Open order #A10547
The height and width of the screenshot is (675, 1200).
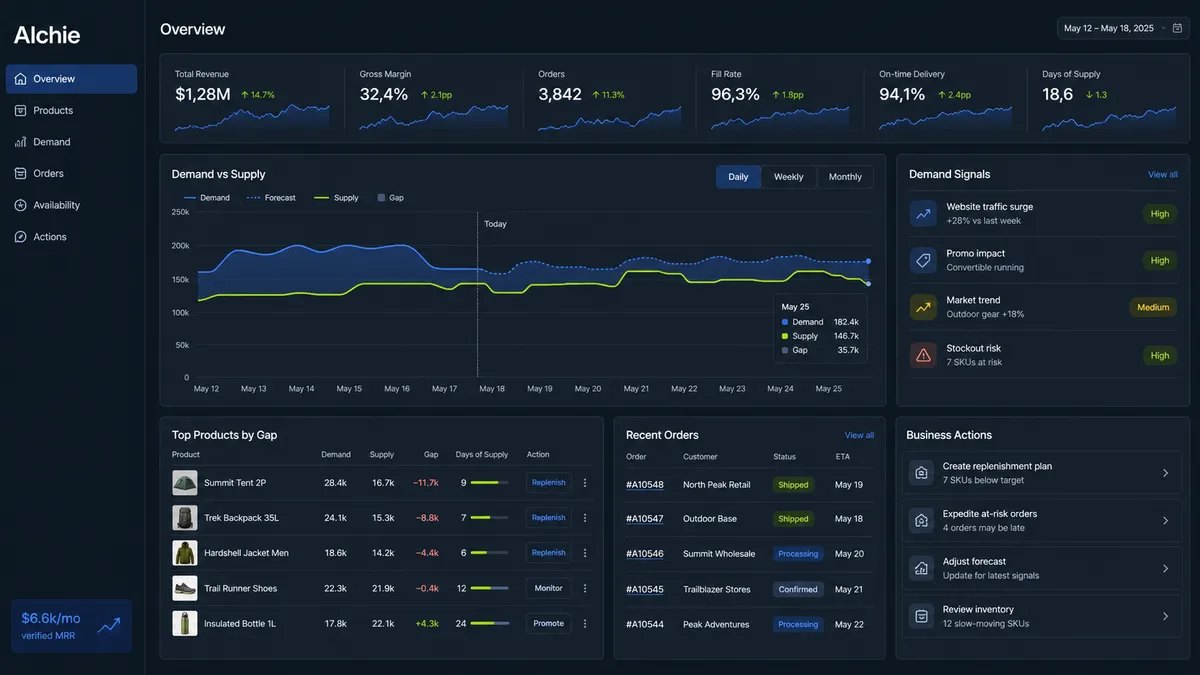tap(645, 519)
